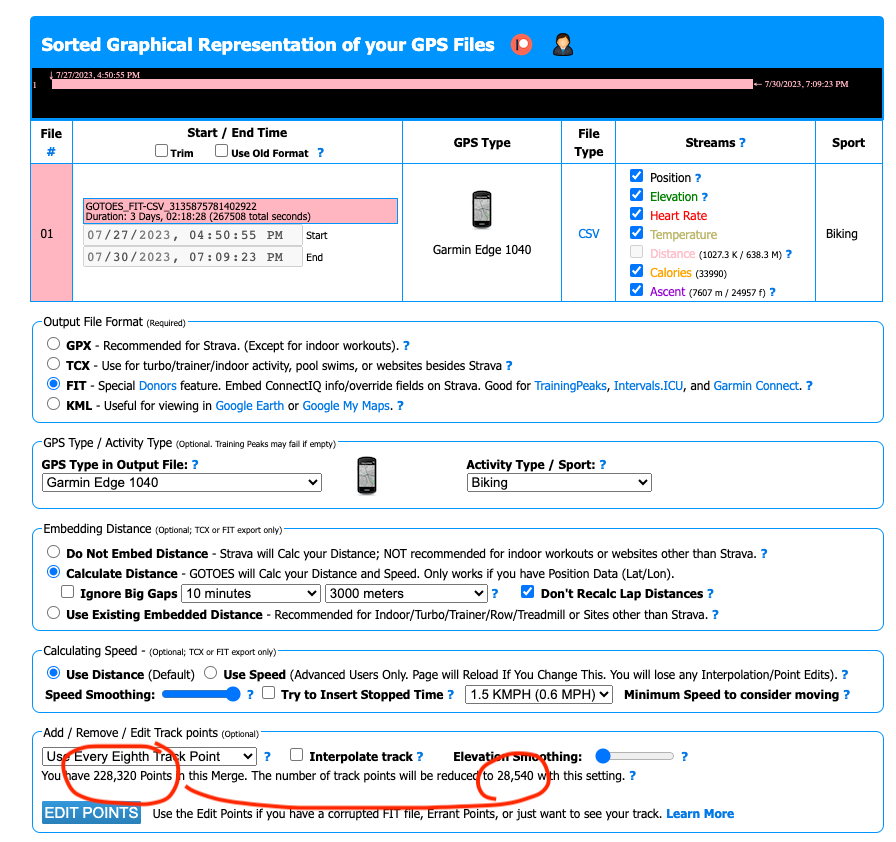Expand the 10 minutes gap dropdown
Image resolution: width=896 pixels, height=842 pixels.
click(x=251, y=594)
